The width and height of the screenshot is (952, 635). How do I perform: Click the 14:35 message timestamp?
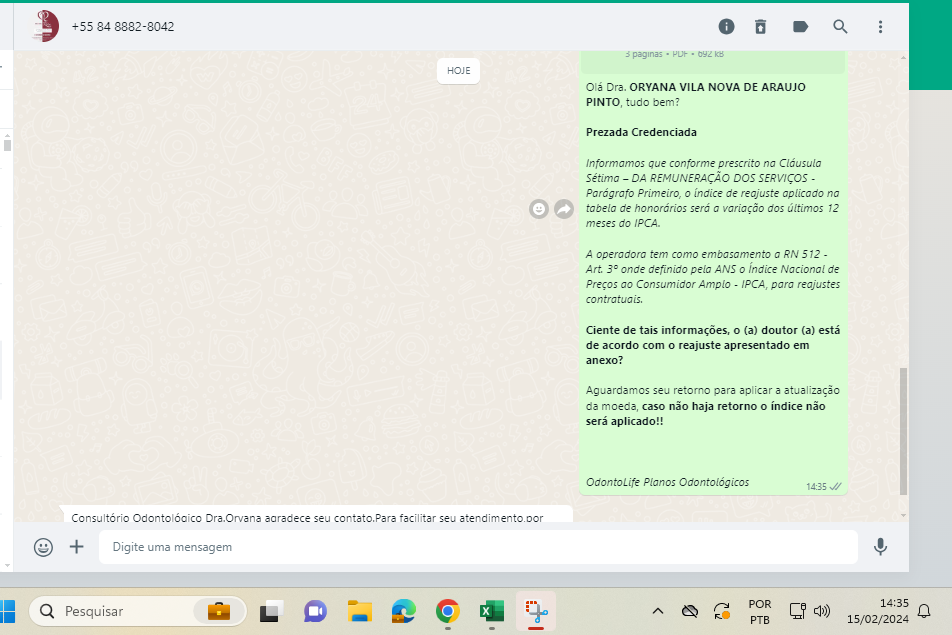[816, 487]
